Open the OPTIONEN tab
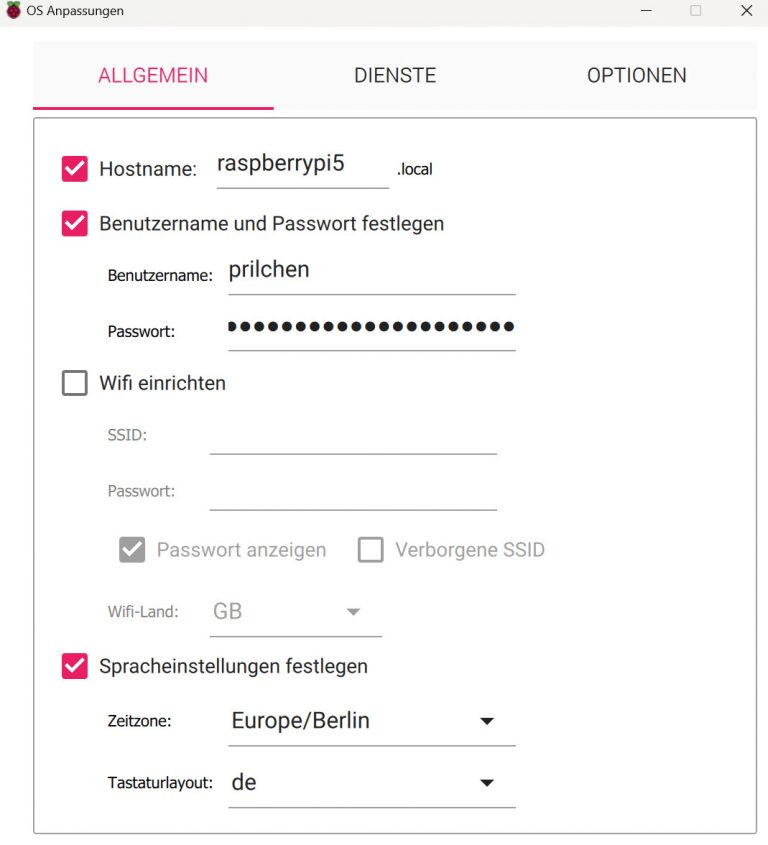Viewport: 768px width, 845px height. tap(636, 75)
